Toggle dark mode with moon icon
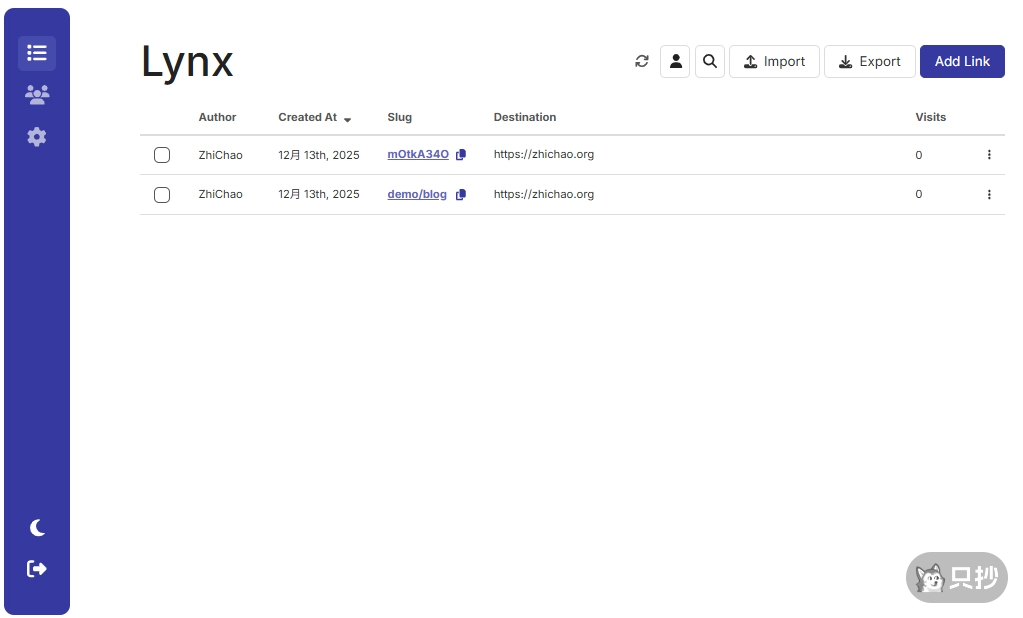 pos(37,527)
